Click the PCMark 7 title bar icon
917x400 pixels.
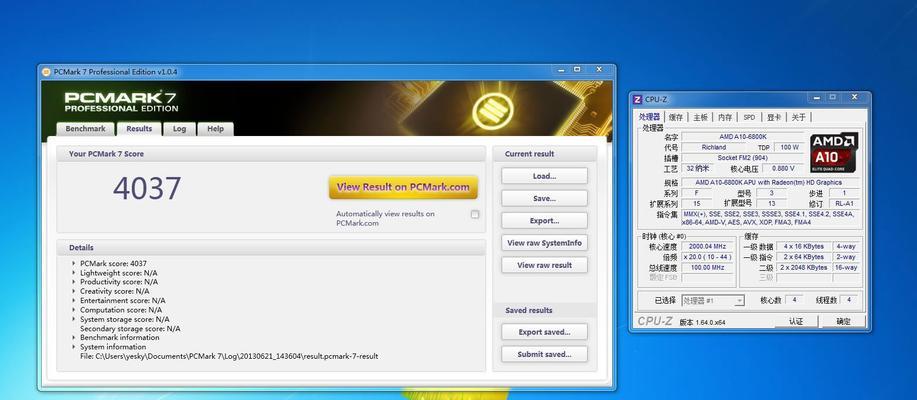pos(46,71)
